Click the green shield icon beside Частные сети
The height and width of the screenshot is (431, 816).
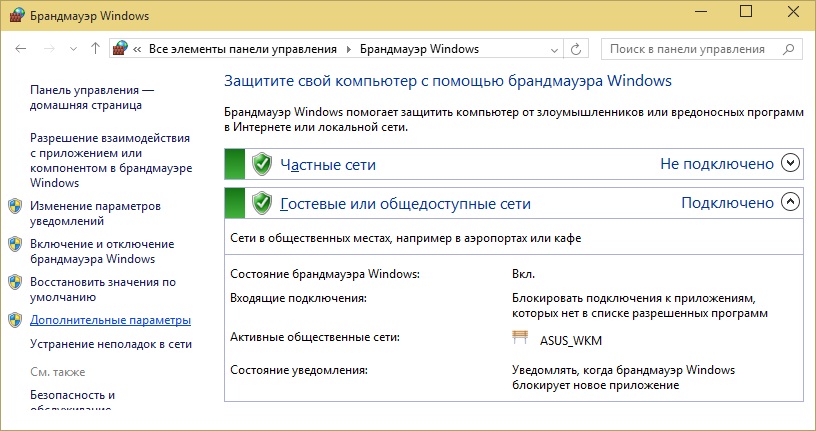point(262,164)
